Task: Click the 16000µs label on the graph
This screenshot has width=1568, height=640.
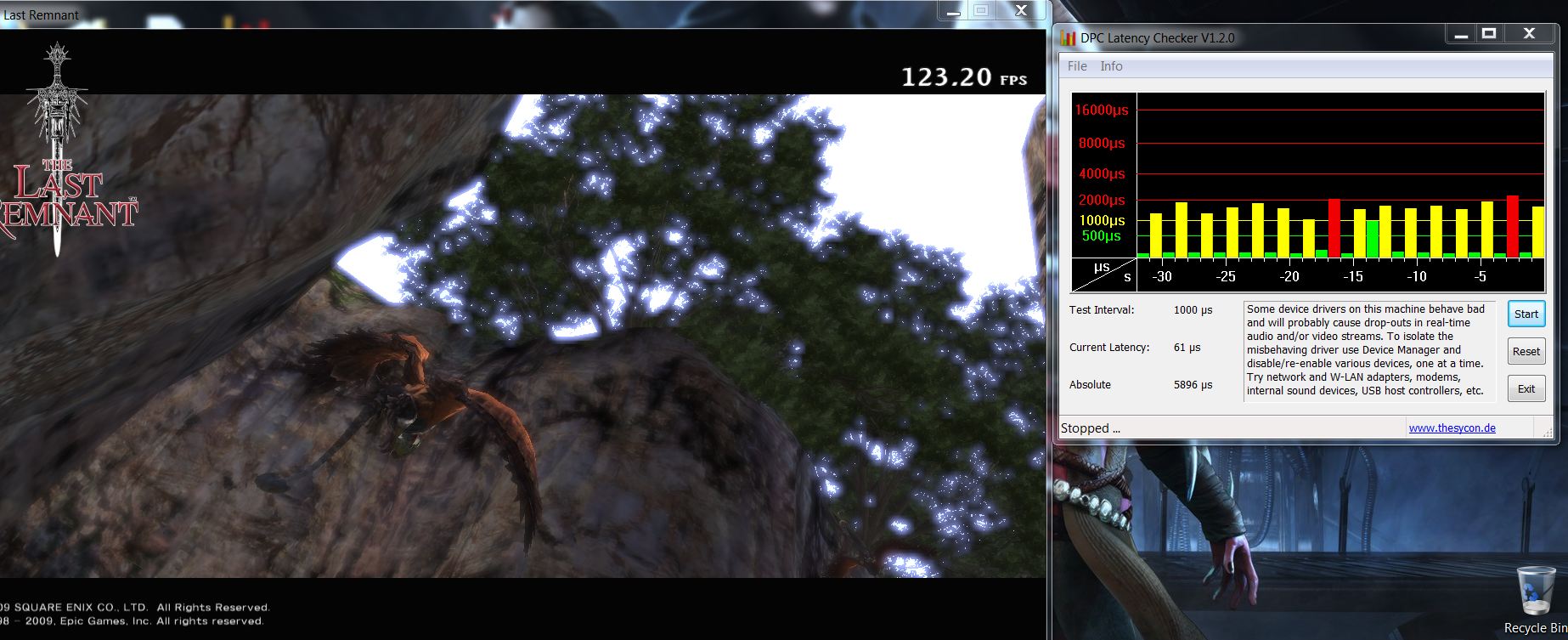Action: 1102,110
